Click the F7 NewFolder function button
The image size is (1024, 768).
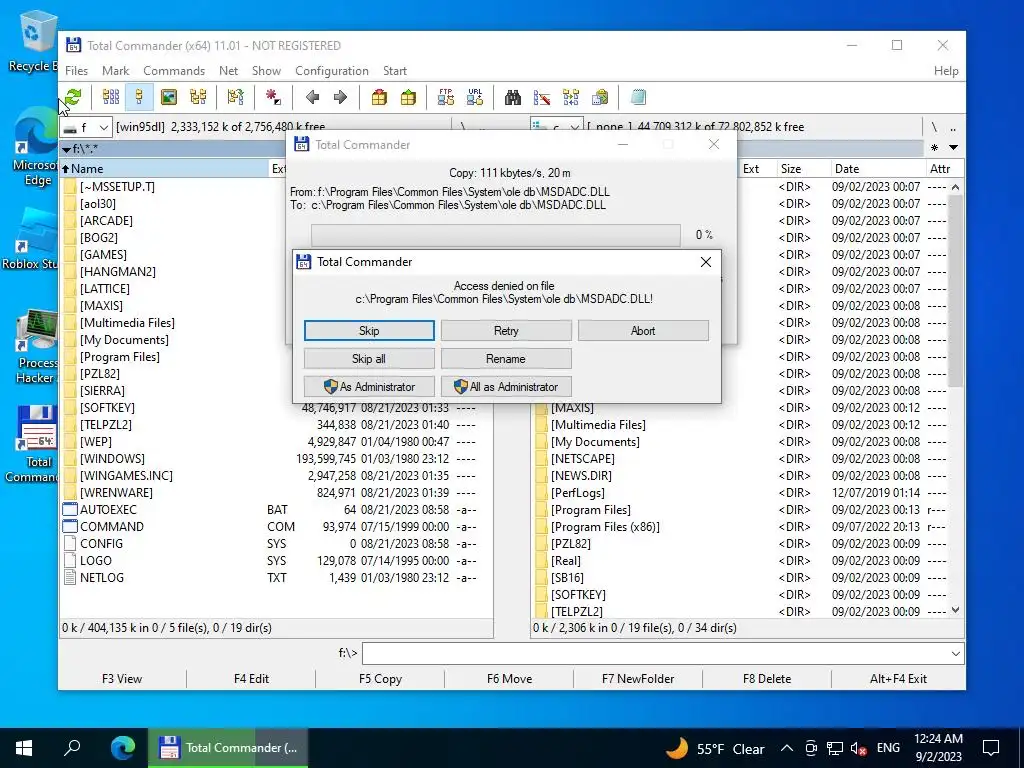(x=638, y=679)
